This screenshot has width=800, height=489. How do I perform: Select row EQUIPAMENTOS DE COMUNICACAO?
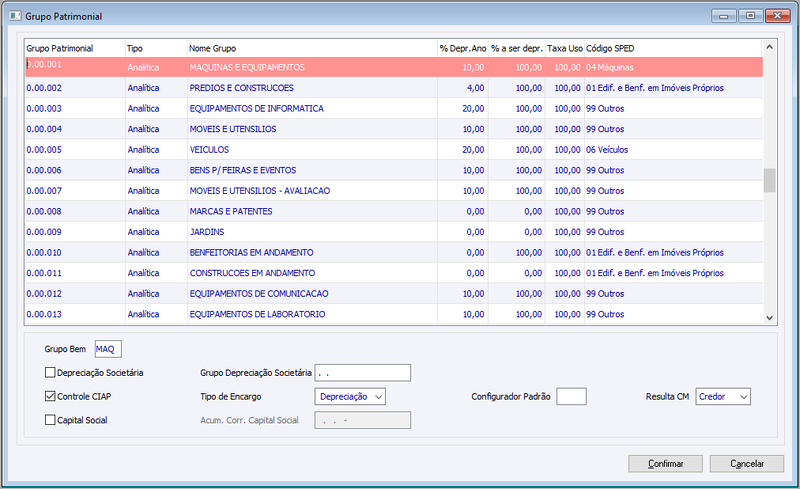394,294
